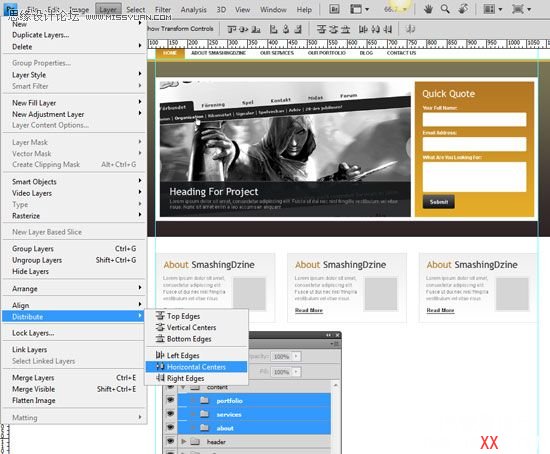This screenshot has height=454, width=550.
Task: Hide the portfolio layer group
Action: point(170,400)
